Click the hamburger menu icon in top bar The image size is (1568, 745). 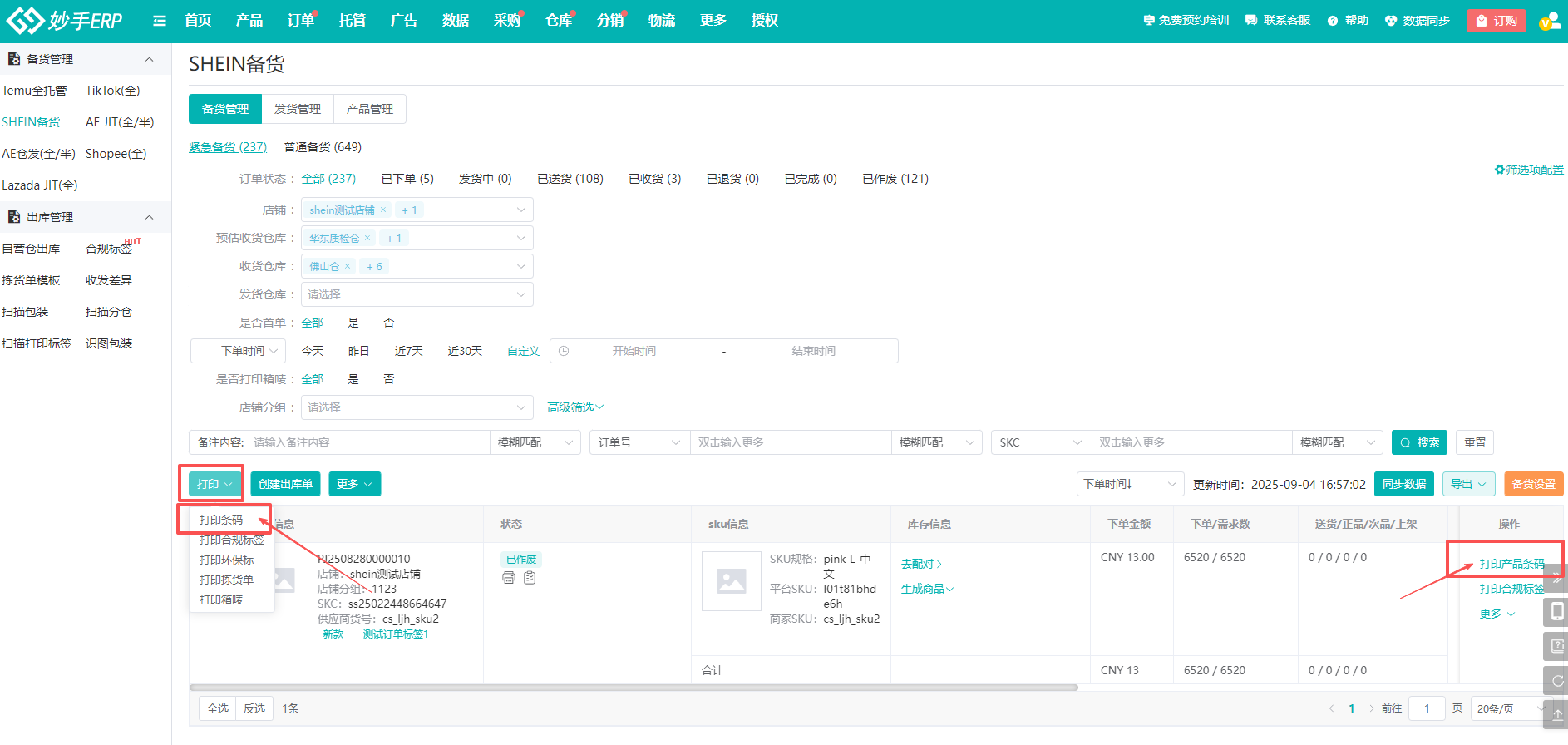pyautogui.click(x=160, y=21)
